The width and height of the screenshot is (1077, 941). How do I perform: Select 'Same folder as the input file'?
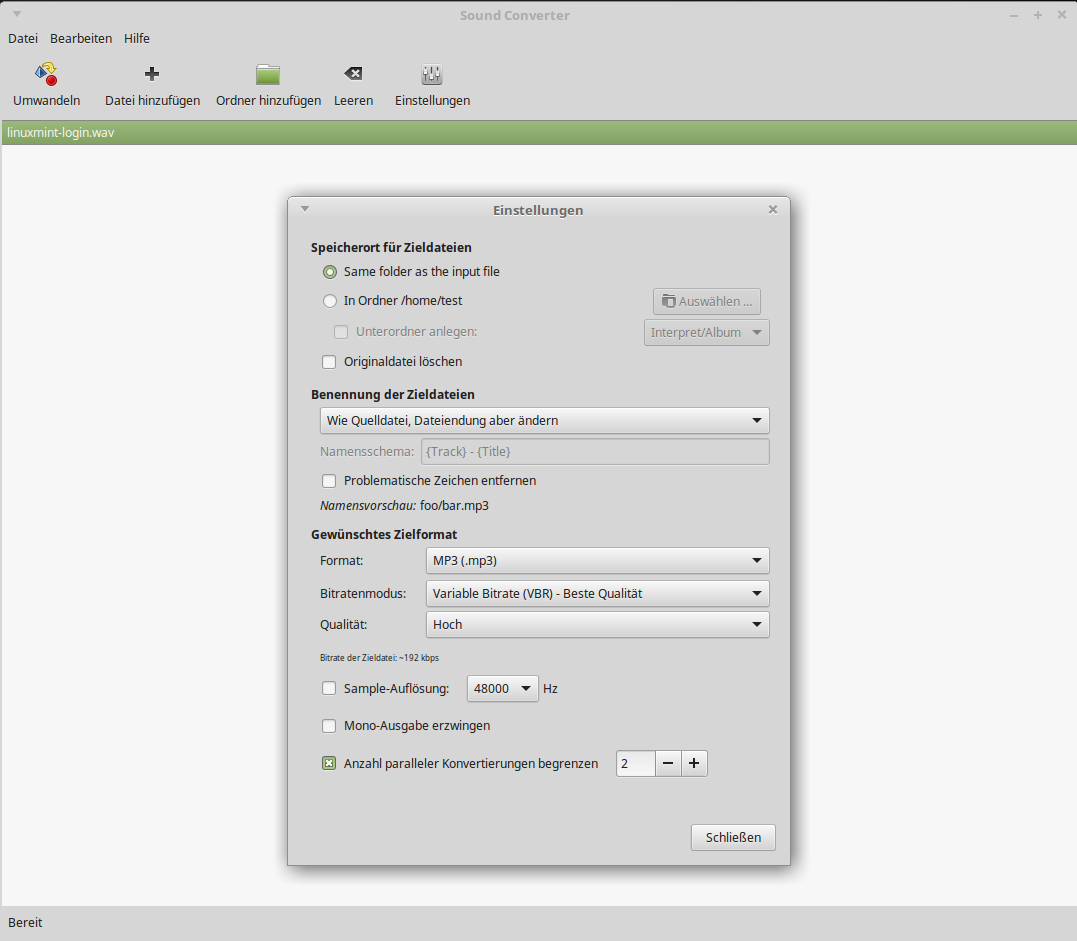(x=330, y=272)
